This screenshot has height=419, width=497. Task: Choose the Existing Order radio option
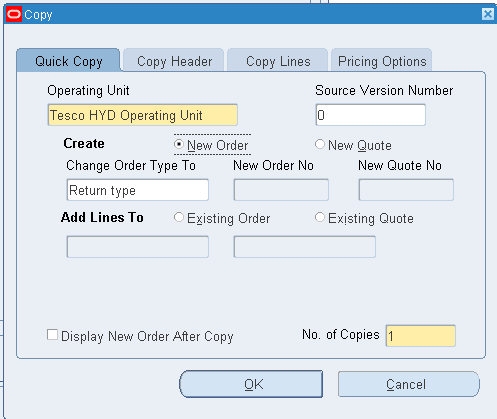click(x=179, y=217)
